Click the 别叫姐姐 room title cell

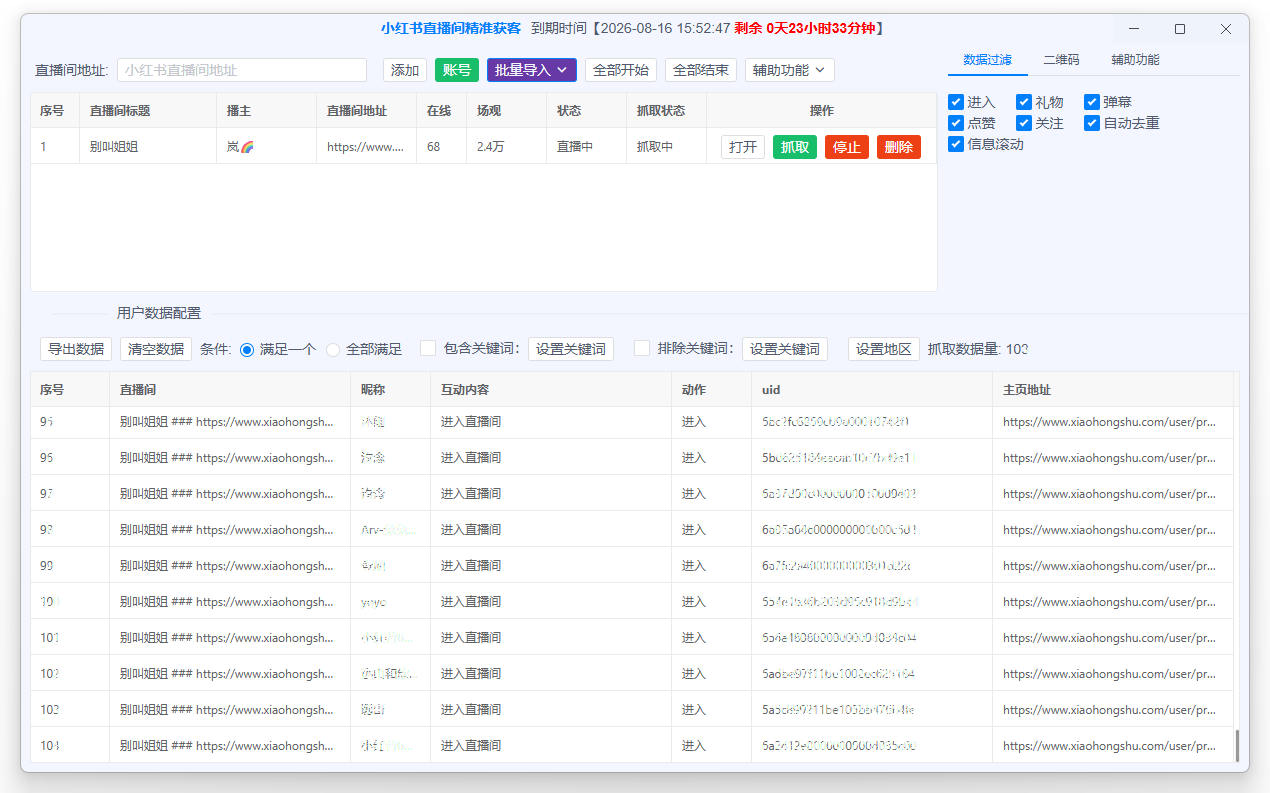pos(148,147)
